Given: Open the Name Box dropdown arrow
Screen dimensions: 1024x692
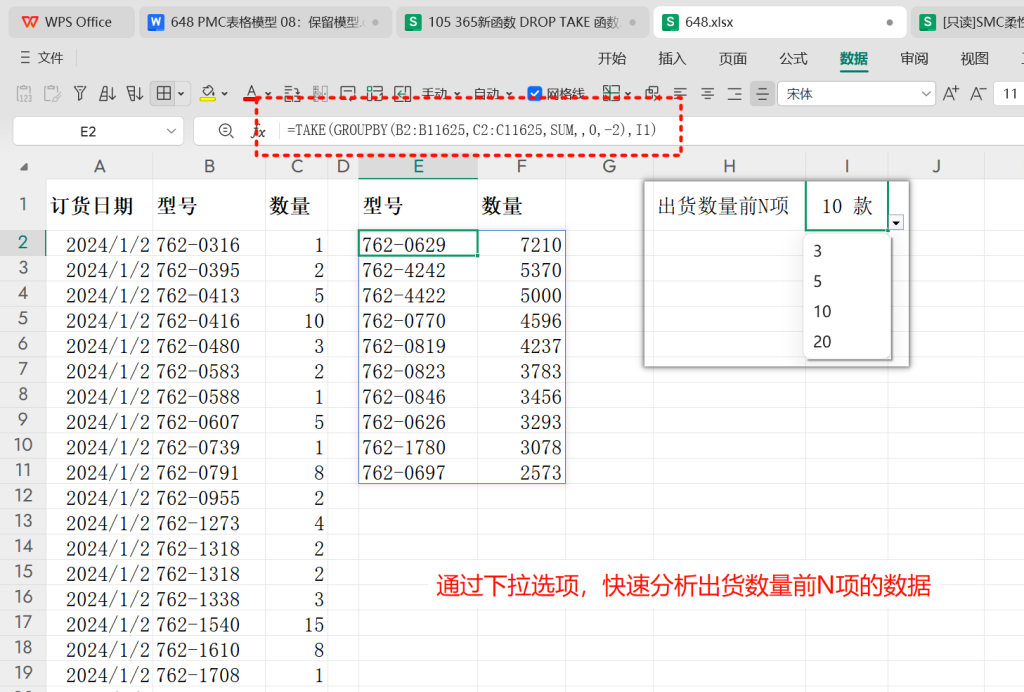Looking at the screenshot, I should coord(171,131).
